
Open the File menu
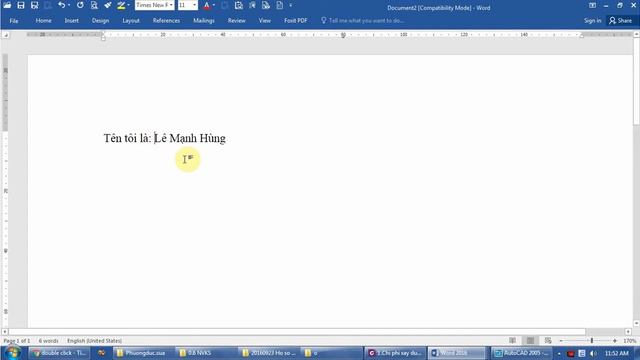(x=14, y=20)
